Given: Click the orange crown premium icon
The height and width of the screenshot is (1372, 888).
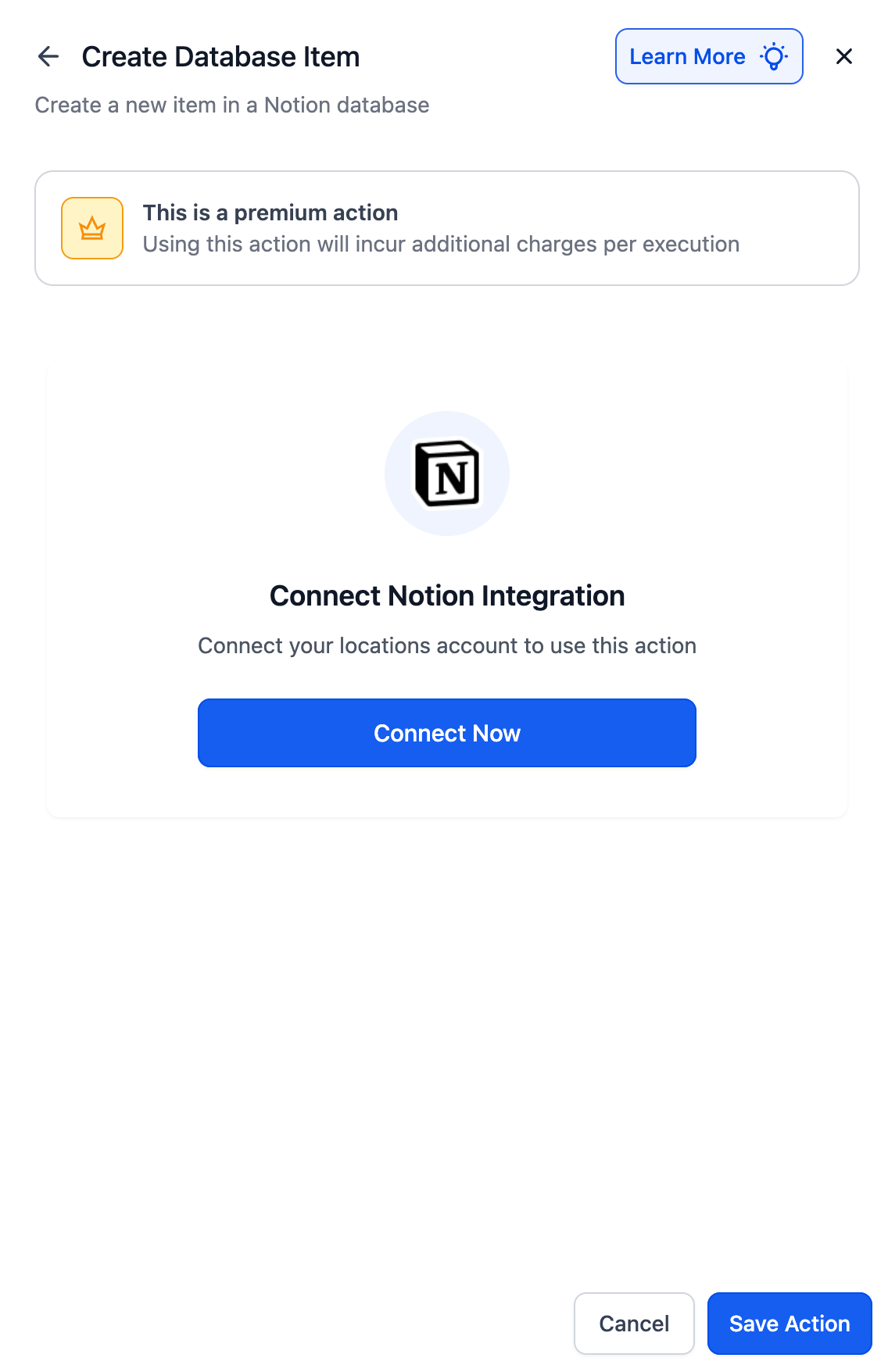Looking at the screenshot, I should [92, 228].
